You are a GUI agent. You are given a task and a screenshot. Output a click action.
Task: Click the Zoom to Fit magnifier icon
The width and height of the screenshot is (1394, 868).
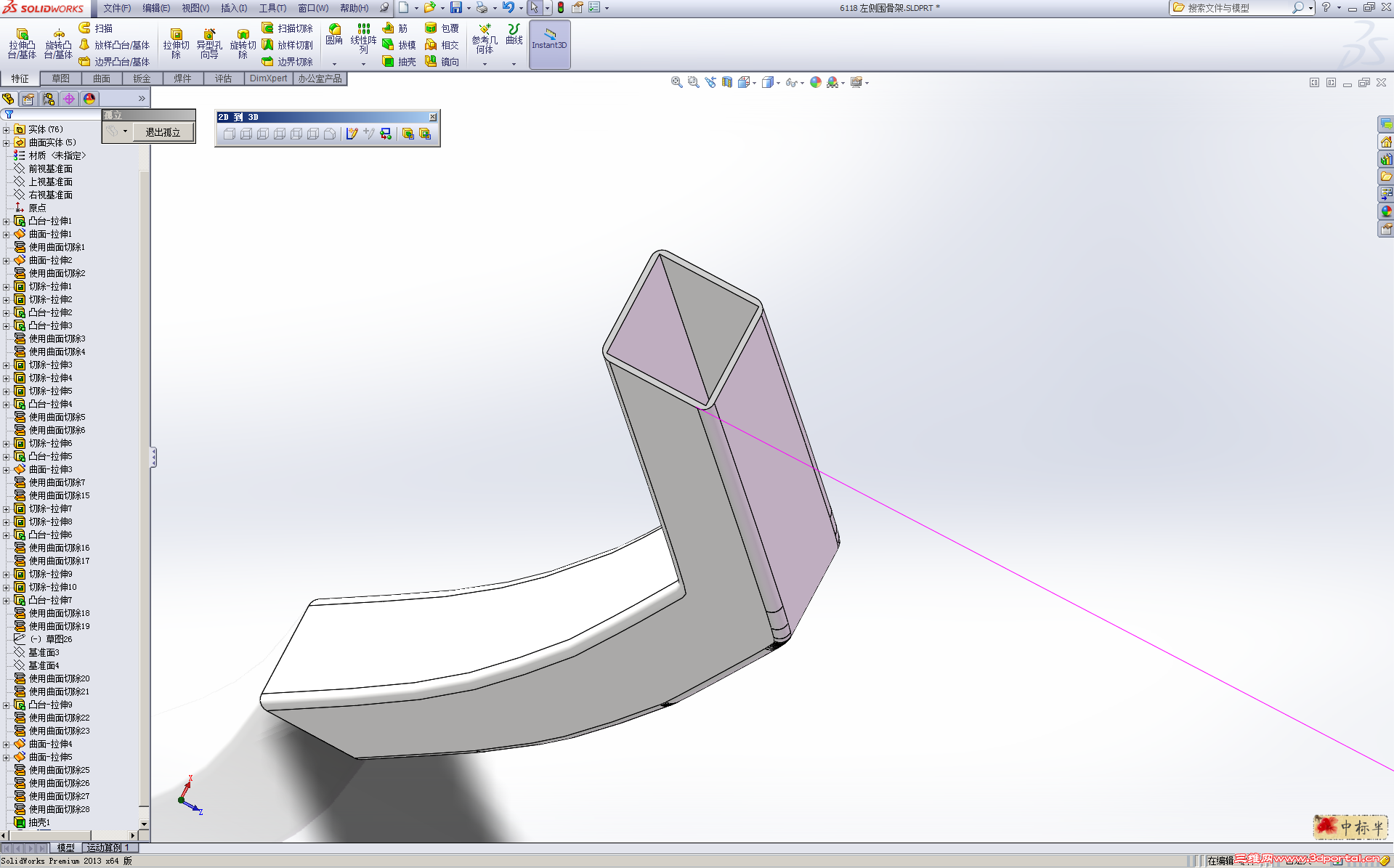click(677, 82)
